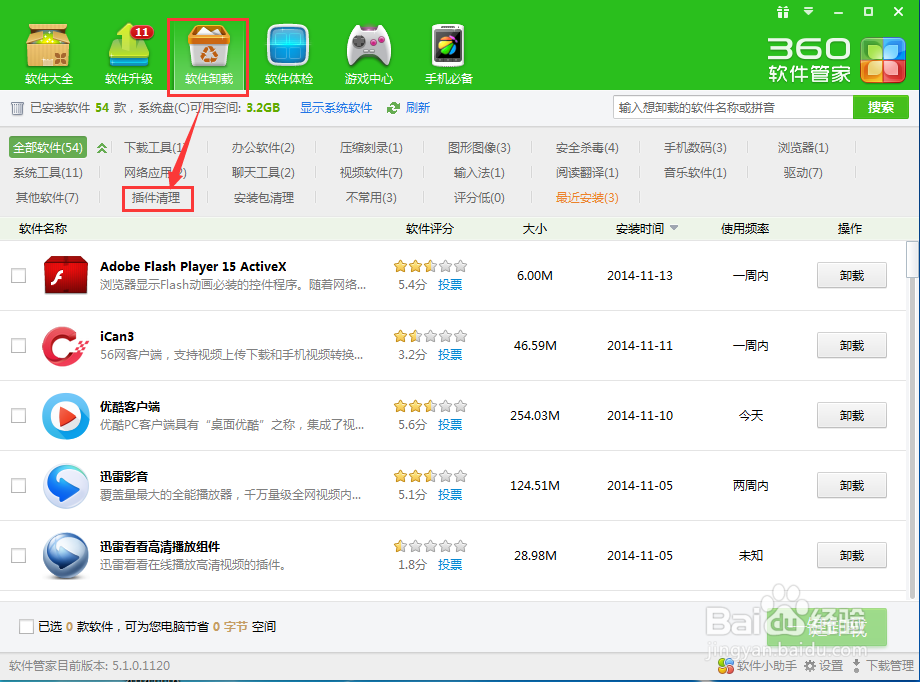Click the 迅雷影音 app icon
Screen dimensions: 920x682
(x=66, y=485)
